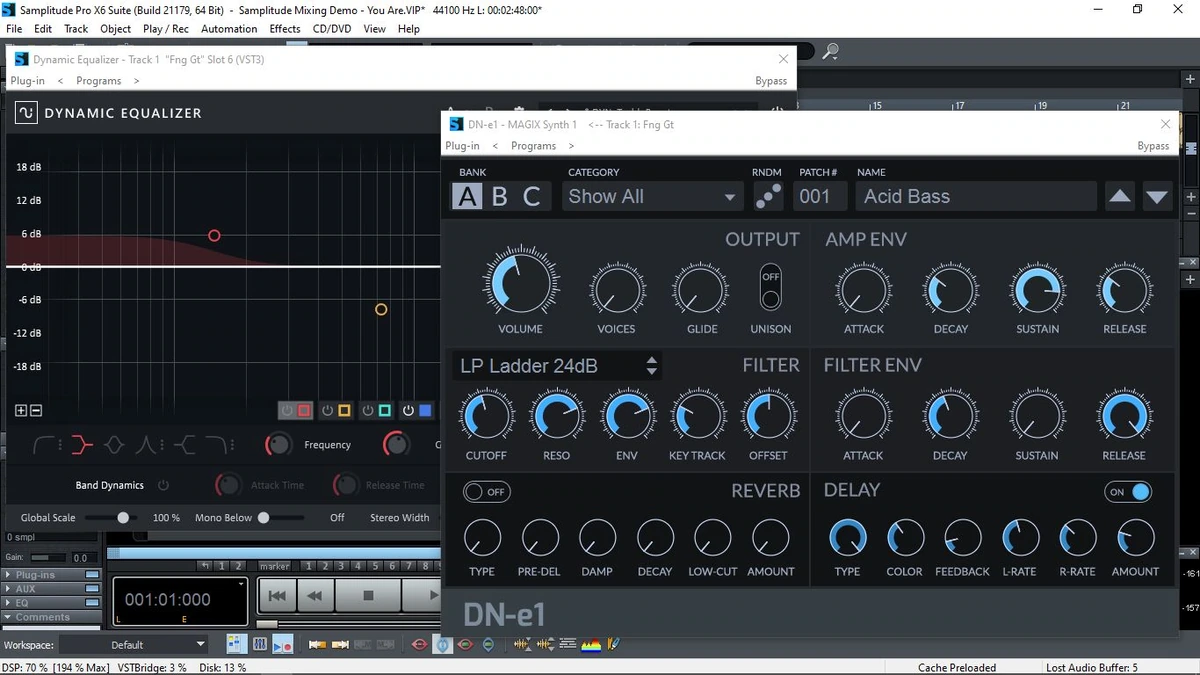Click the stop button in transport
Screen dimensions: 1200x675
(367, 596)
